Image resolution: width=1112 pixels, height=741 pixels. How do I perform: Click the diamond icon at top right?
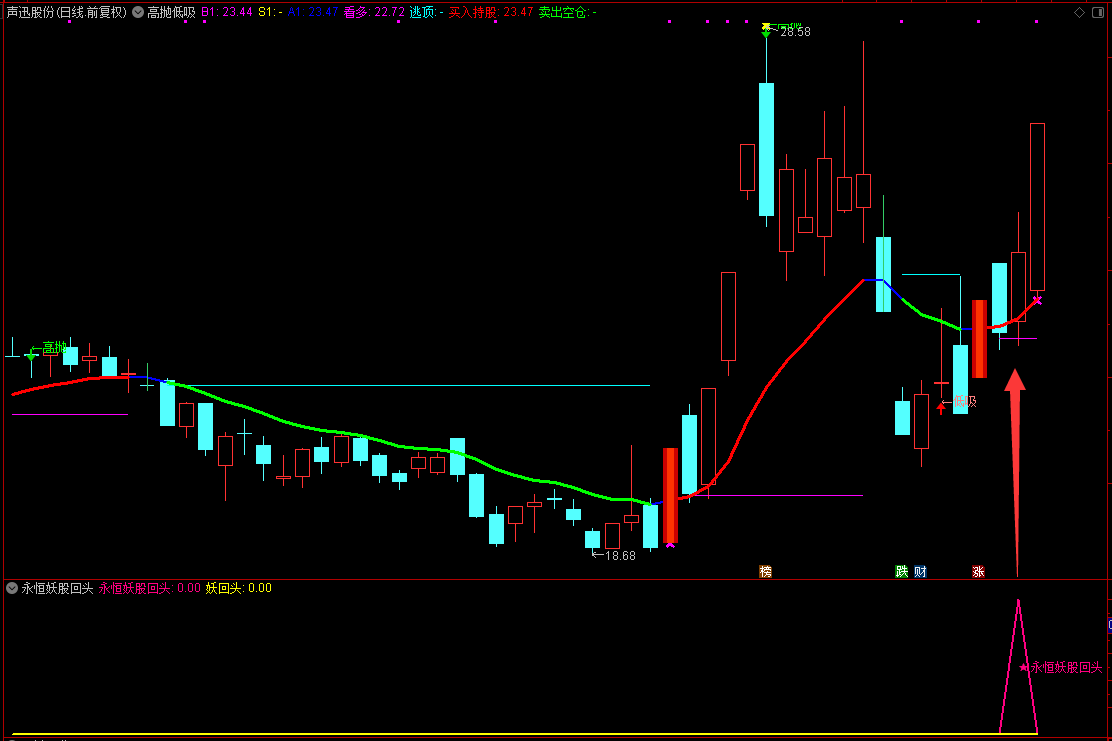pyautogui.click(x=1079, y=13)
